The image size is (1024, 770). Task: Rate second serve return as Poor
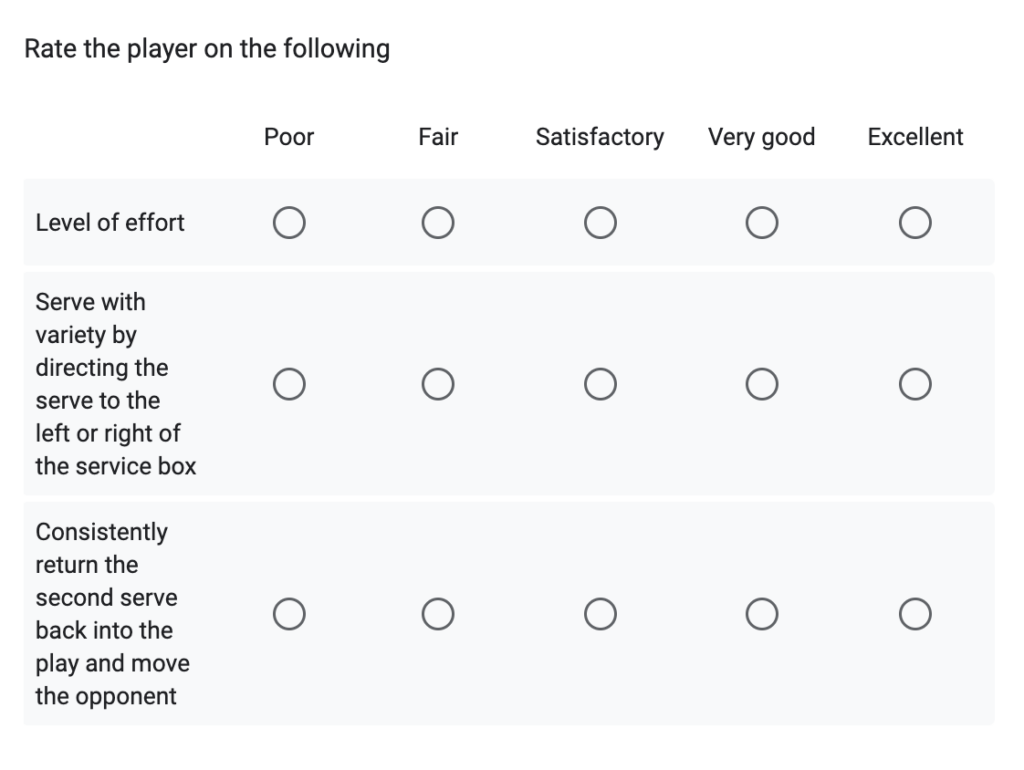point(289,613)
